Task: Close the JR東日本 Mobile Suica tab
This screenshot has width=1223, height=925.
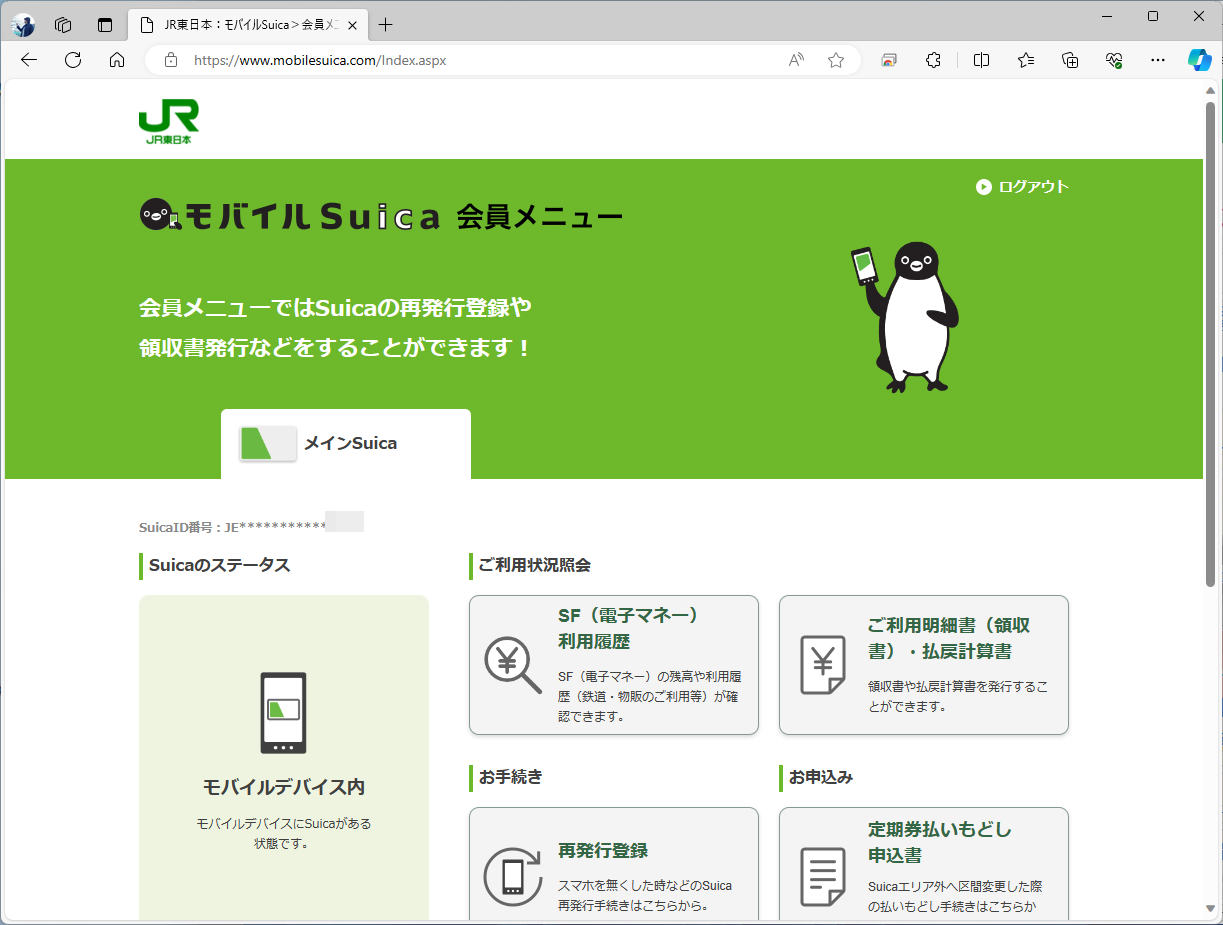Action: click(x=352, y=25)
